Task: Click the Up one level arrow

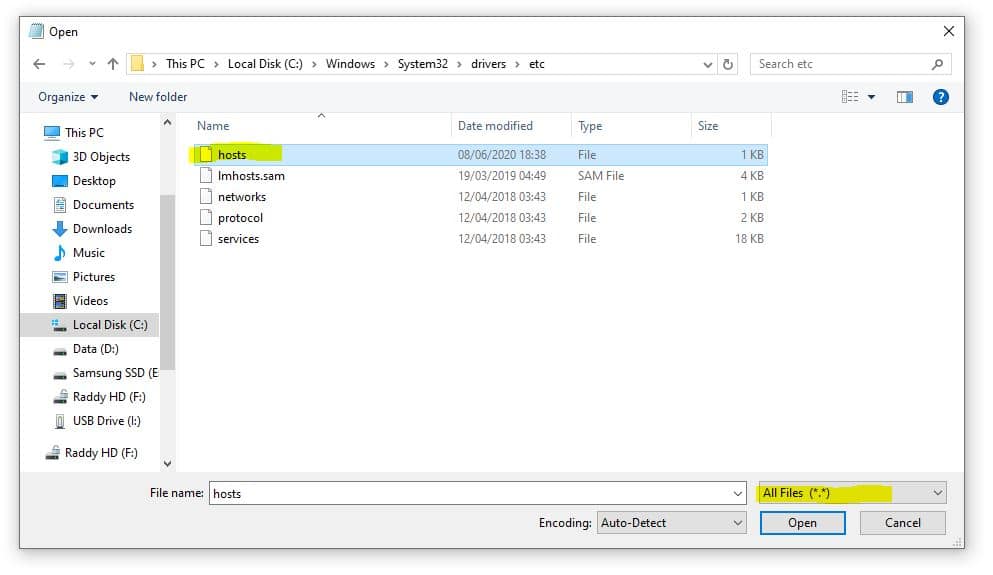Action: [x=112, y=64]
